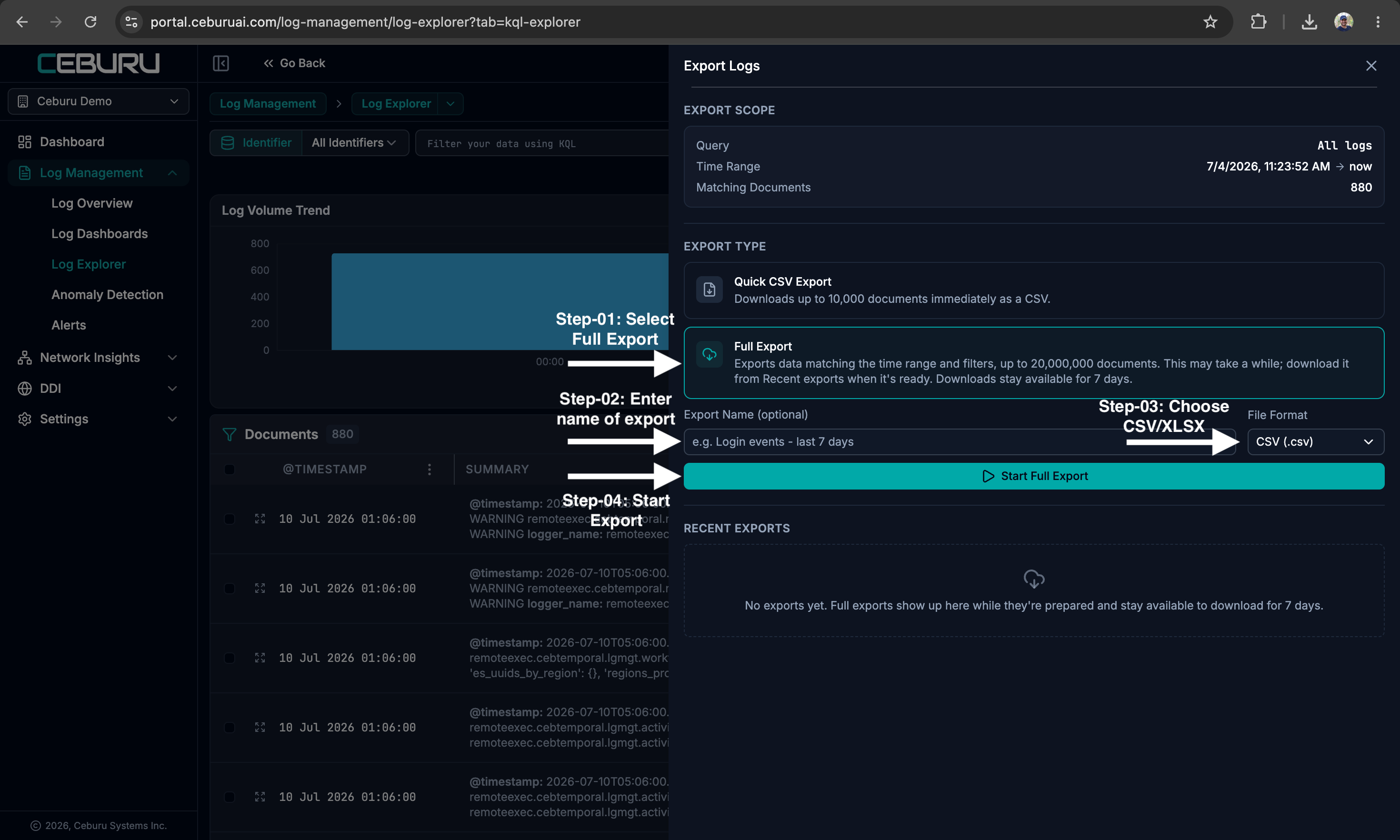Click the @TIMESTAMP column header
The image size is (1400, 840).
click(324, 469)
